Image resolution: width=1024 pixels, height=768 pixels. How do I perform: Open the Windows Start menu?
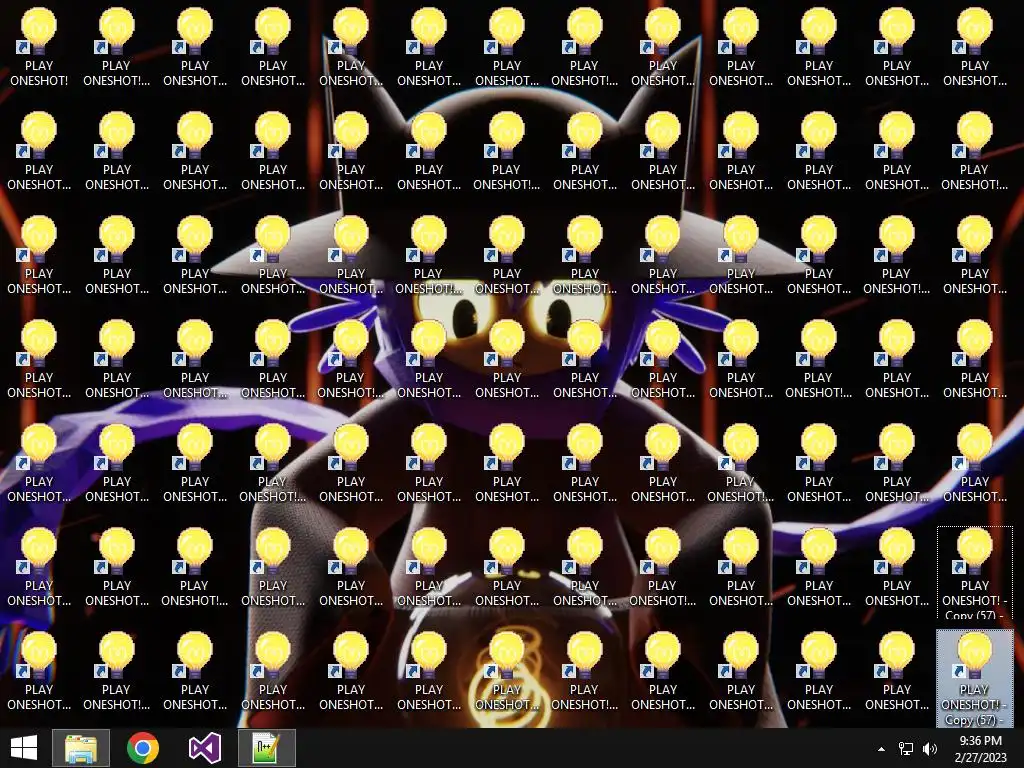[24, 748]
